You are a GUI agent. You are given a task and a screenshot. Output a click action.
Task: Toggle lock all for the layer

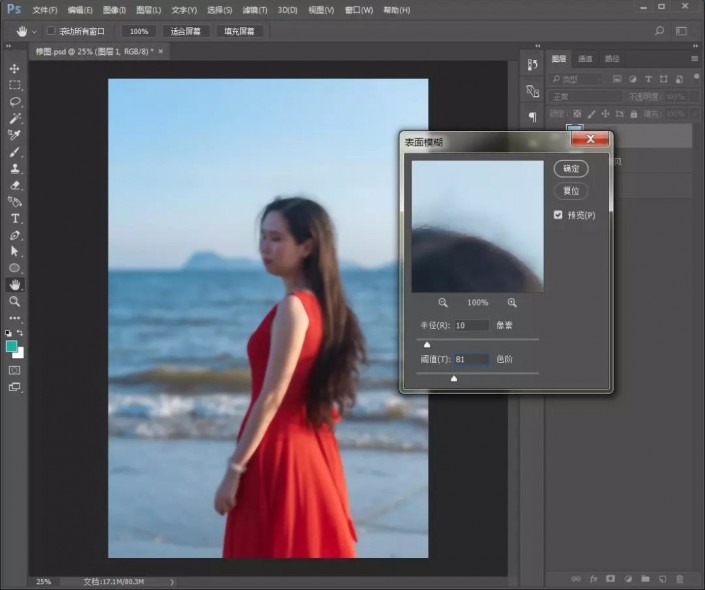pos(634,114)
